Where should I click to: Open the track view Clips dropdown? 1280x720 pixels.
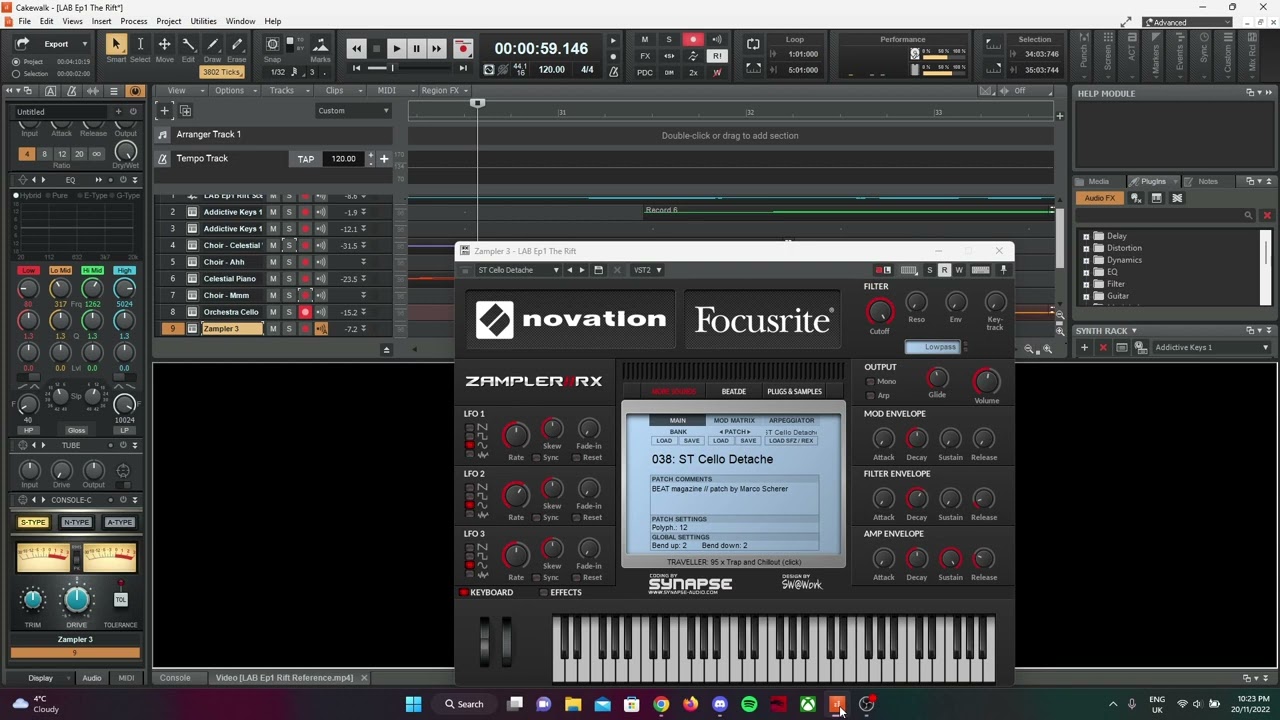coord(338,90)
